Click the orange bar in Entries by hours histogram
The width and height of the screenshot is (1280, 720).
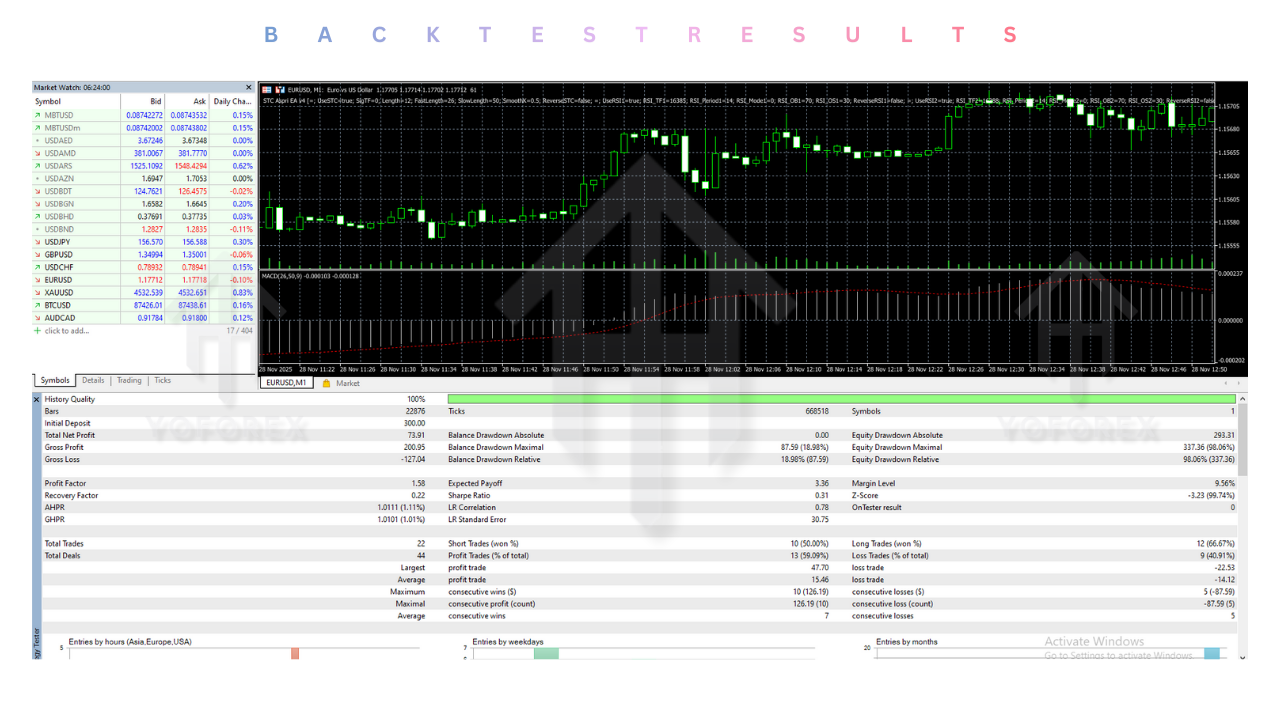point(295,652)
